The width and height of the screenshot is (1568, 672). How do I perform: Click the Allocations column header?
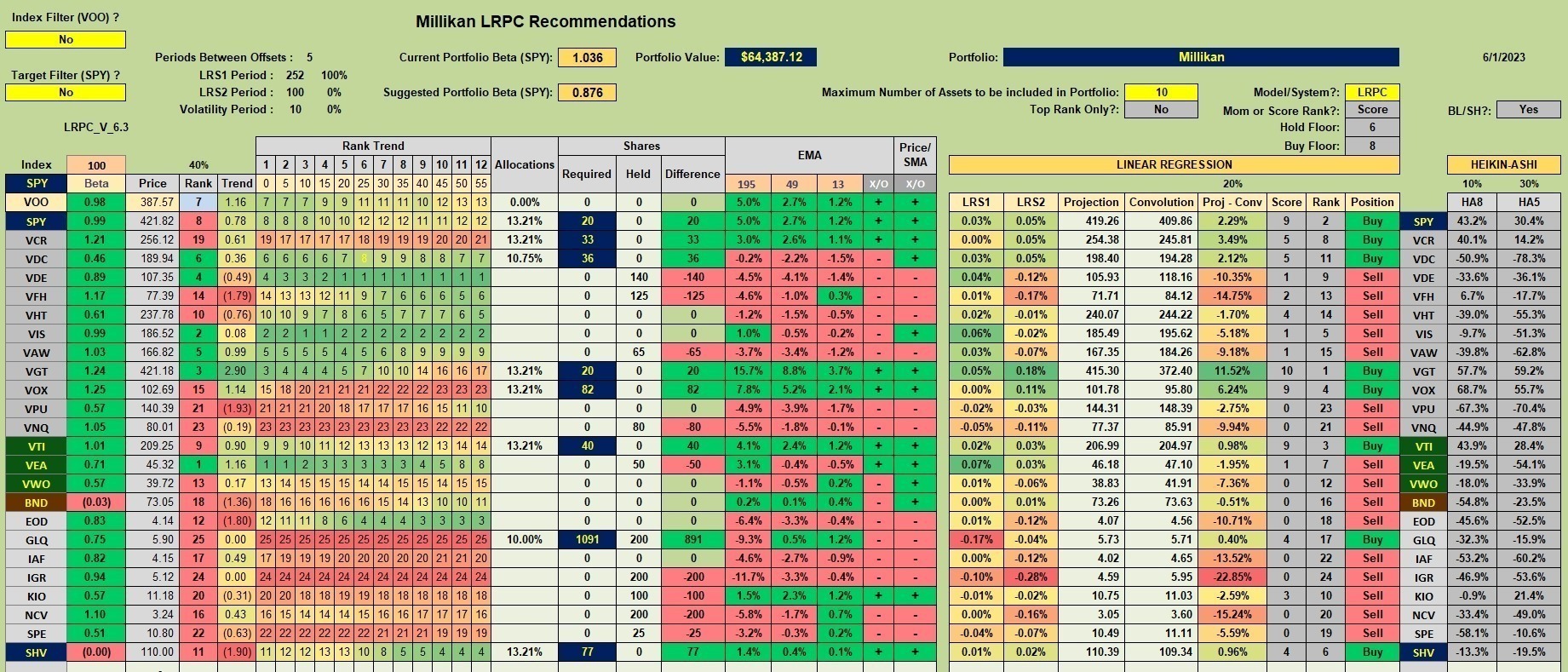525,164
